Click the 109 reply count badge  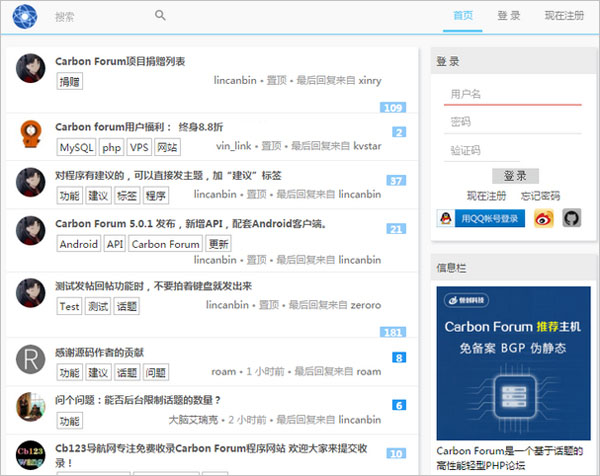393,108
